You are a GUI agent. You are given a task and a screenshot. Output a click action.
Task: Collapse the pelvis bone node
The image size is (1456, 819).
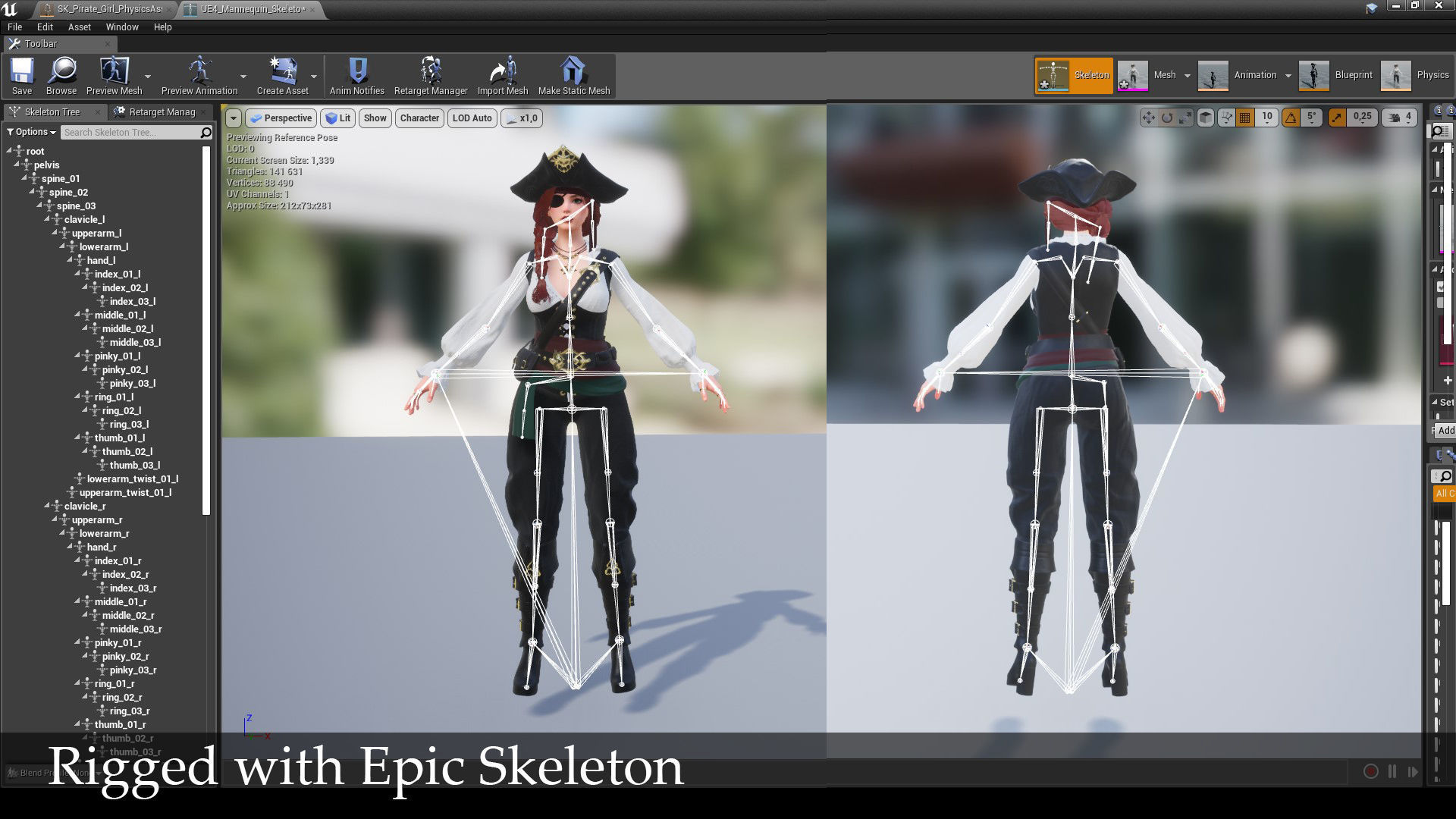click(x=16, y=165)
